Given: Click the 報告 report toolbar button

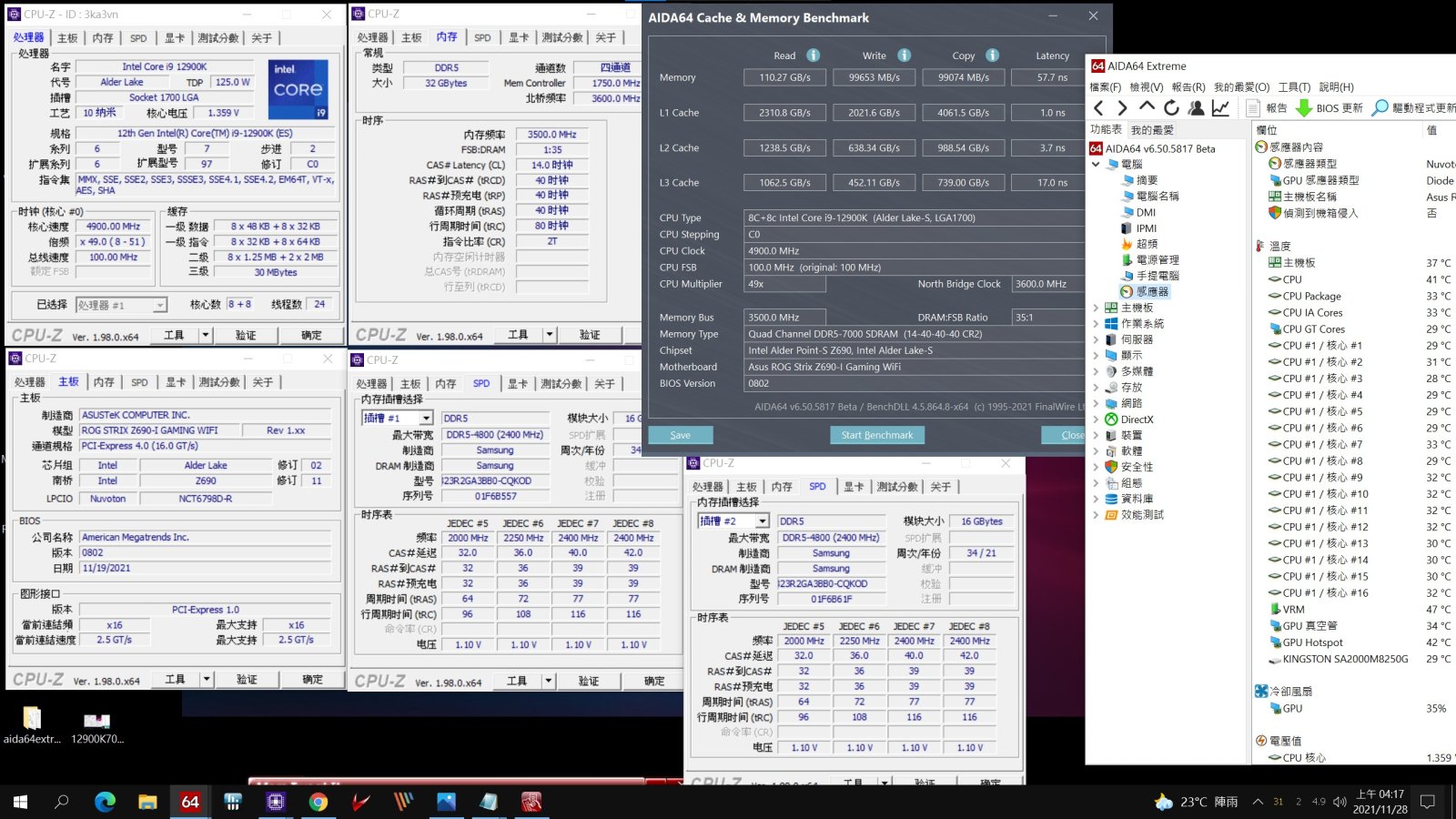Looking at the screenshot, I should point(1267,108).
